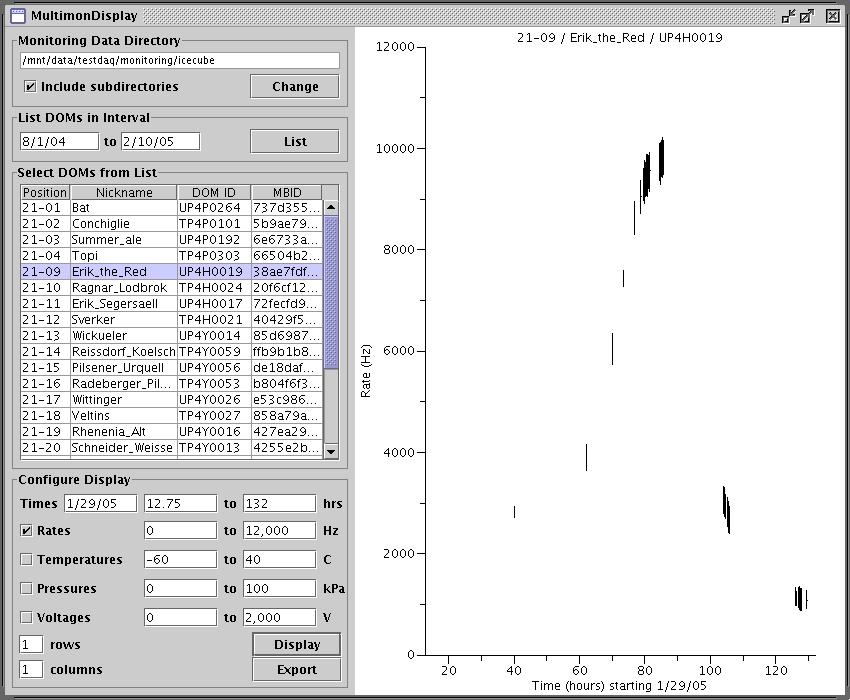Viewport: 850px width, 700px height.
Task: Enable the Voltages checkbox
Action: [27, 618]
